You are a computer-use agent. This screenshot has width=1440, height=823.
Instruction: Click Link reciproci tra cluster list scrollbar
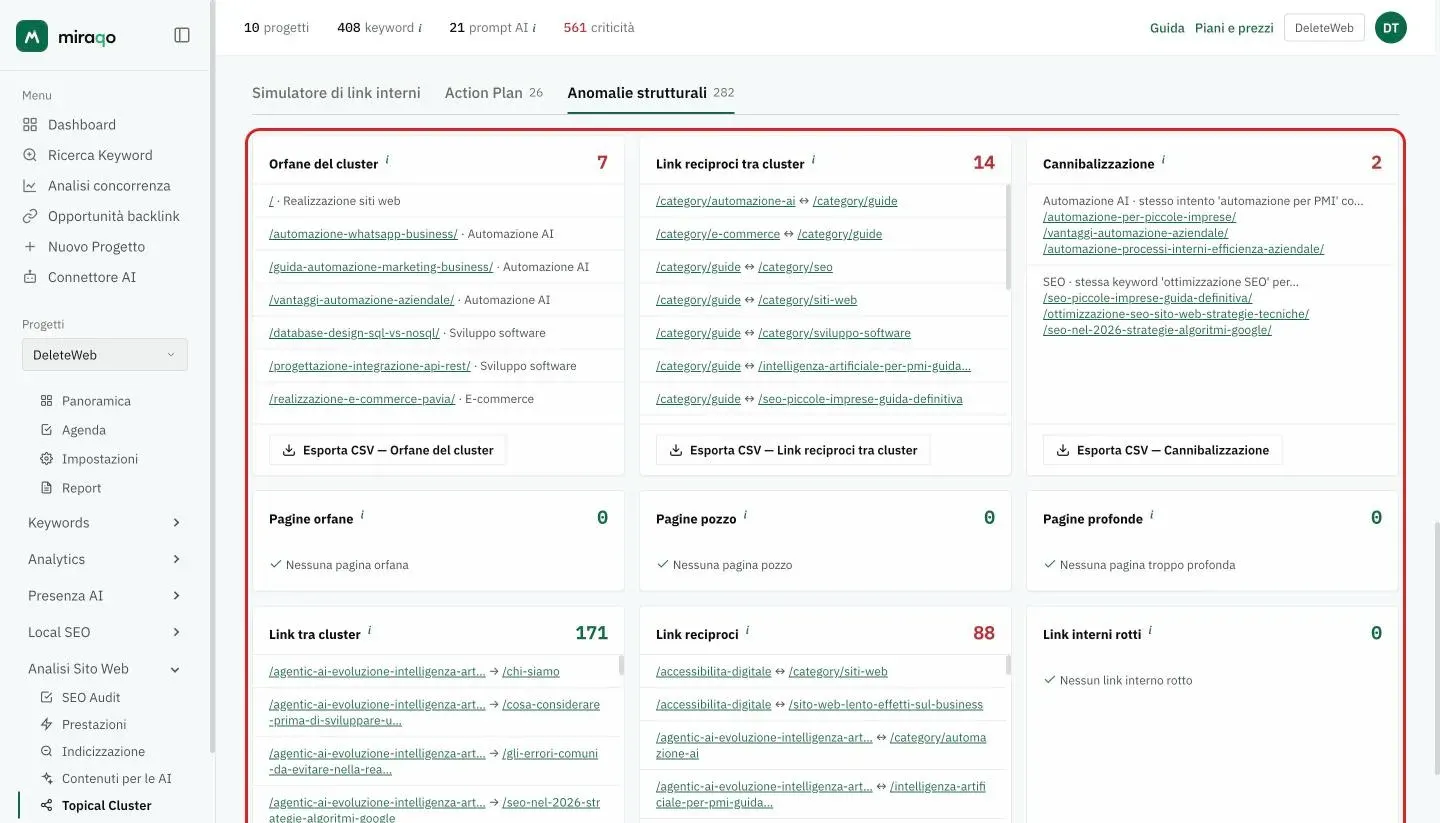(1008, 238)
